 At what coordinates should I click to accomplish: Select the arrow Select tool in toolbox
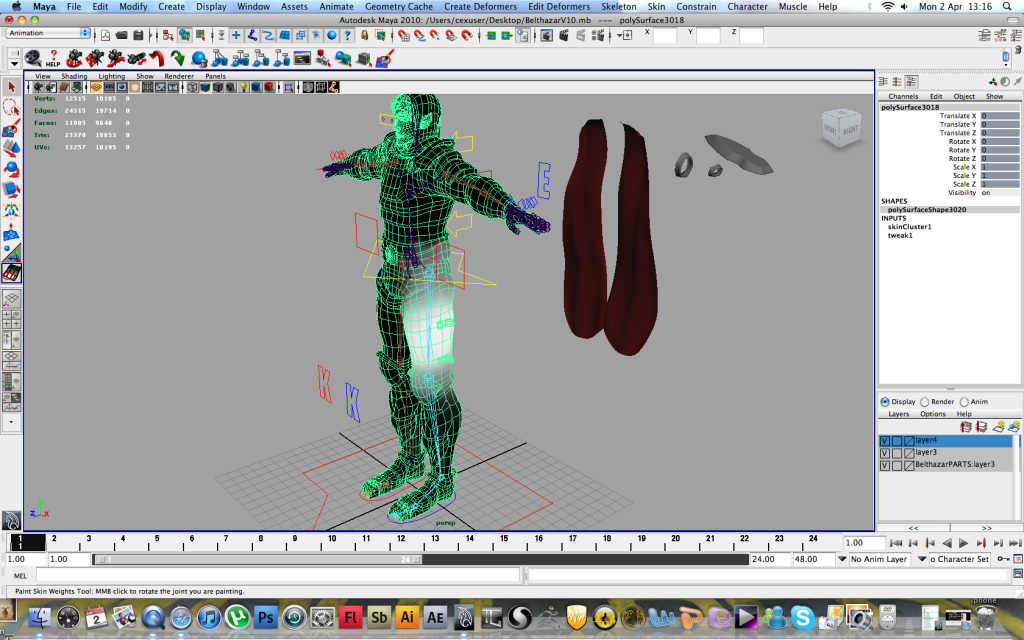[12, 87]
